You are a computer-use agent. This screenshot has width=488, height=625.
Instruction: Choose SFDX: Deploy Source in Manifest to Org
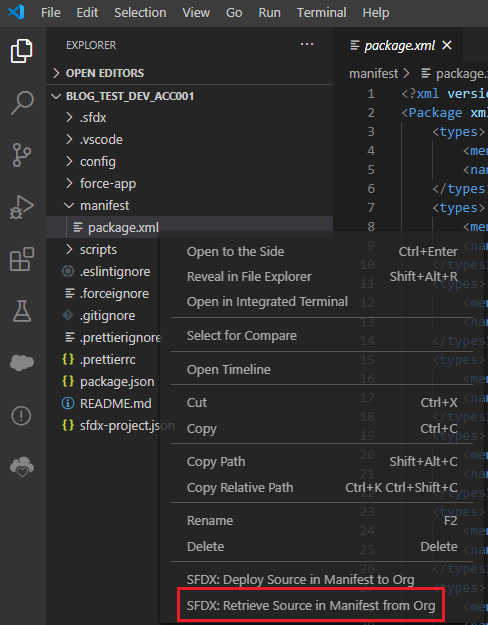pyautogui.click(x=322, y=580)
